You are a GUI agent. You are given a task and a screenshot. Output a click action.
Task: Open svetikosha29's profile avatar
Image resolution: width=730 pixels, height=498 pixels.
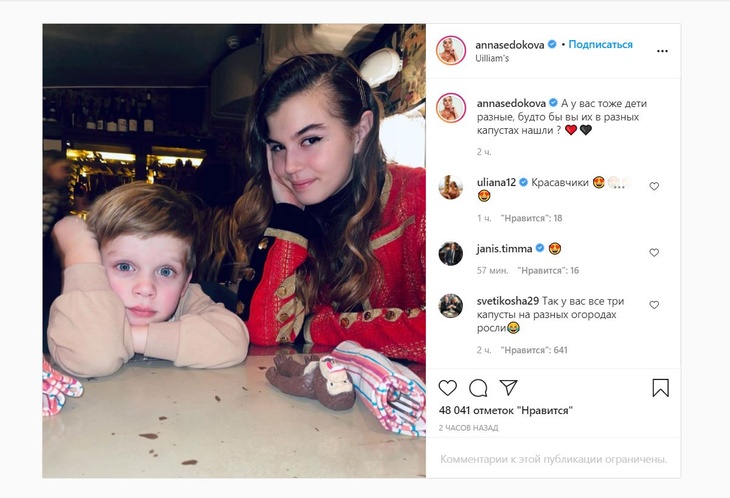coord(450,306)
